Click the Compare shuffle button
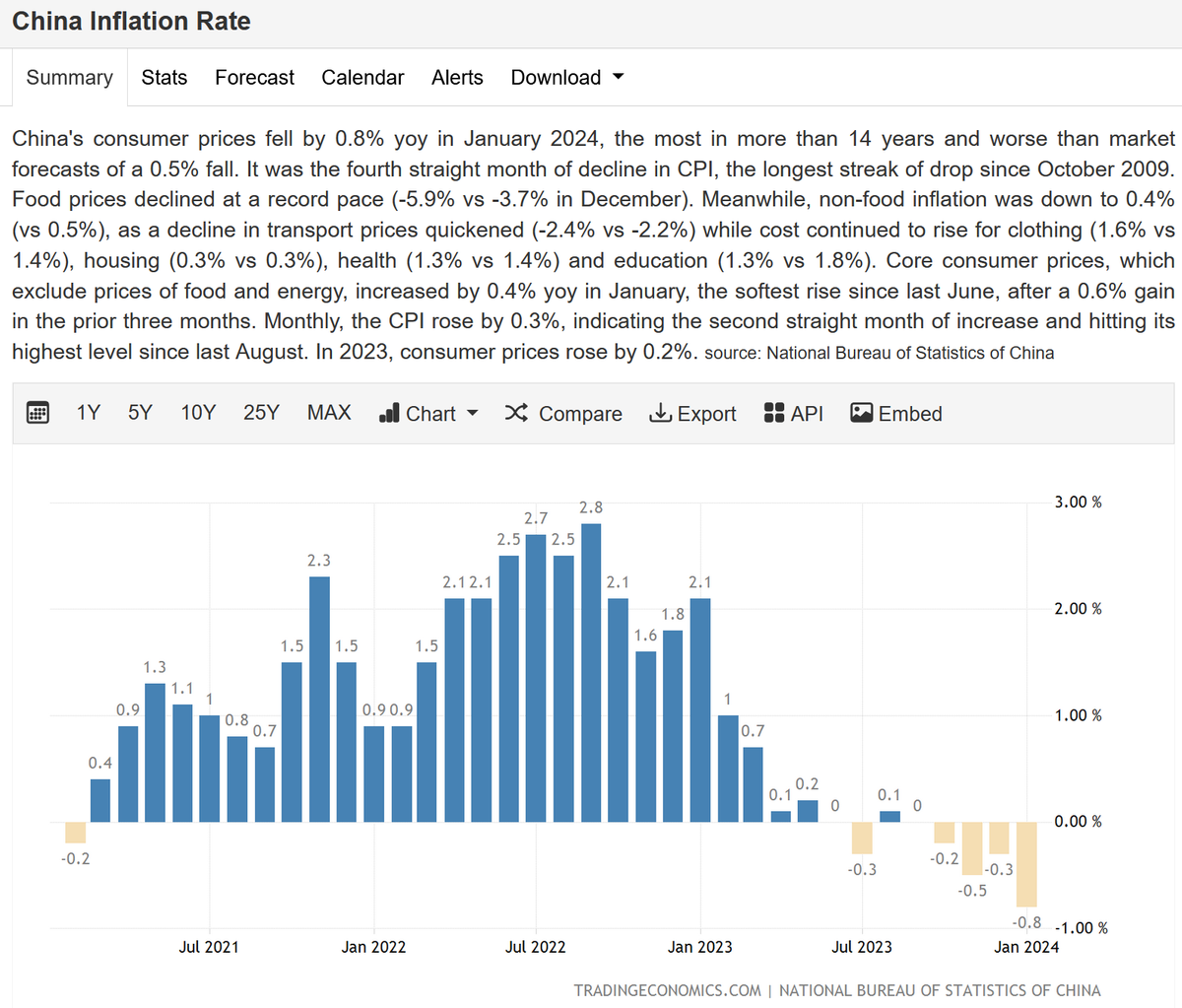 pos(563,414)
